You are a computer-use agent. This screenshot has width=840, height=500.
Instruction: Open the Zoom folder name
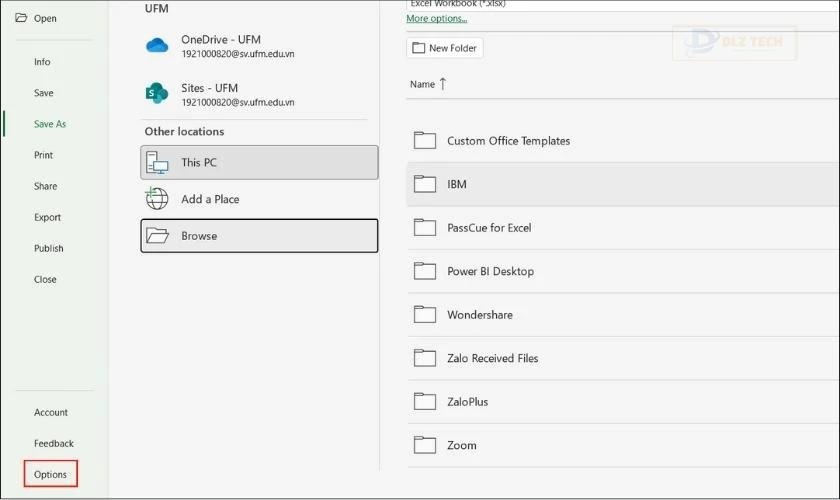[x=462, y=445]
